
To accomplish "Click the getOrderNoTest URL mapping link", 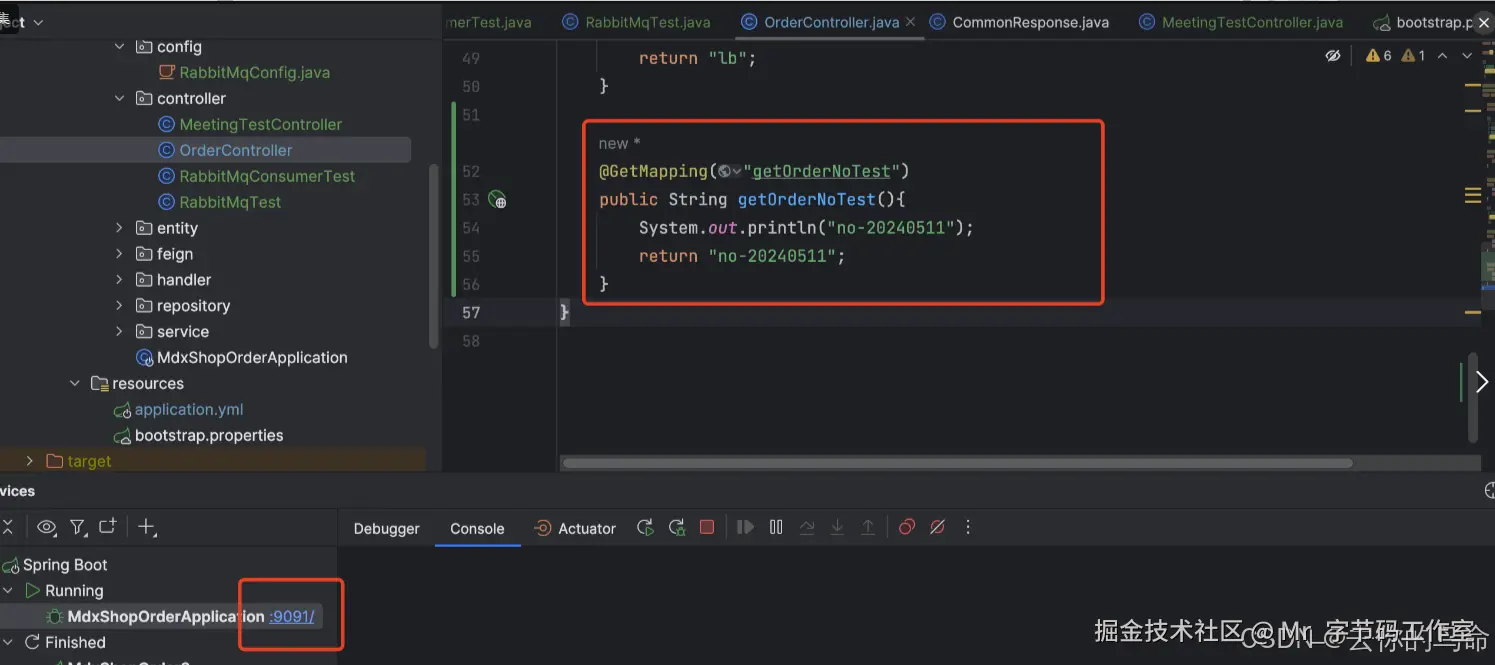I will click(821, 171).
